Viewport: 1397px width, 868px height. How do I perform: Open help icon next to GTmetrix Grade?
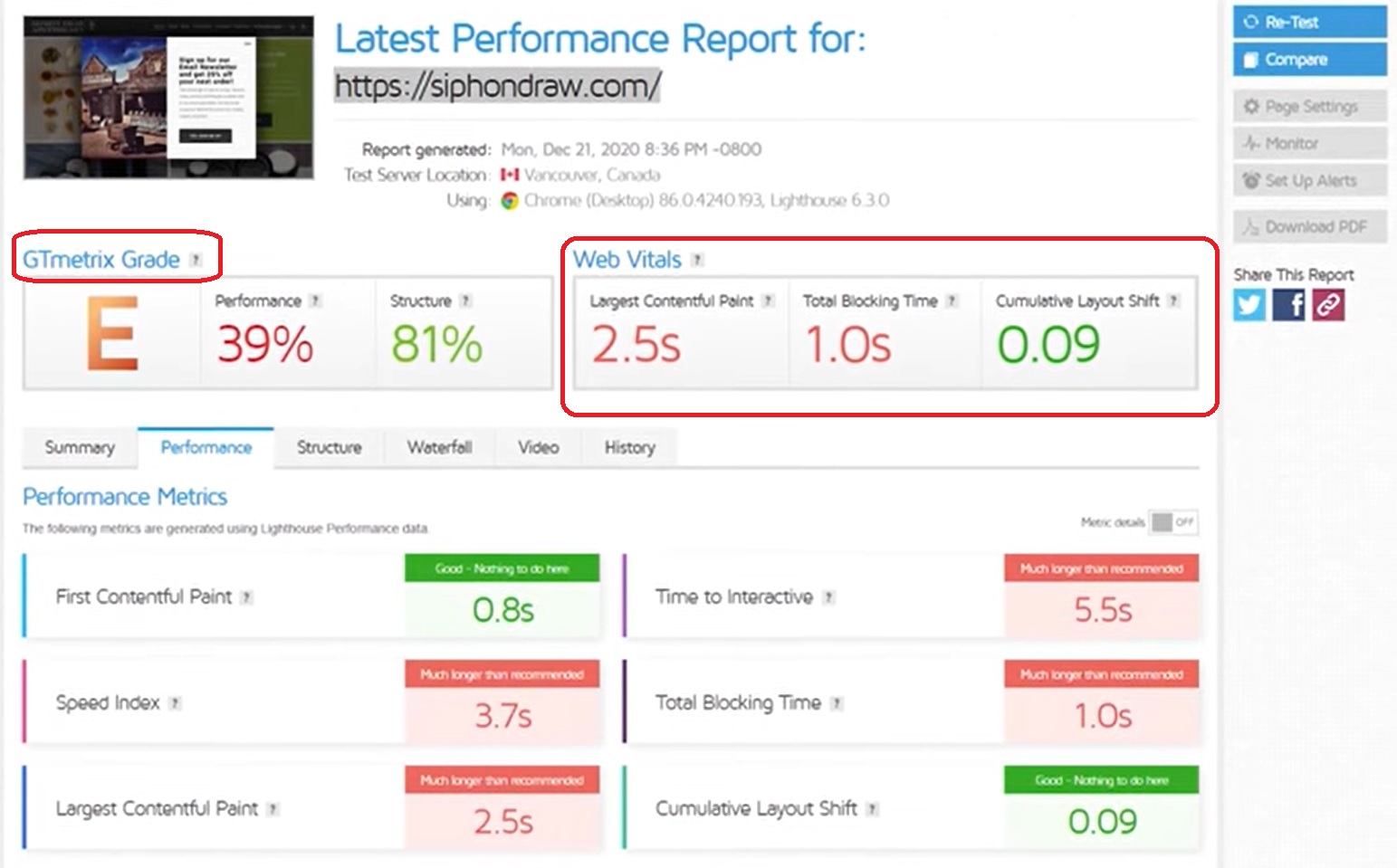[196, 260]
